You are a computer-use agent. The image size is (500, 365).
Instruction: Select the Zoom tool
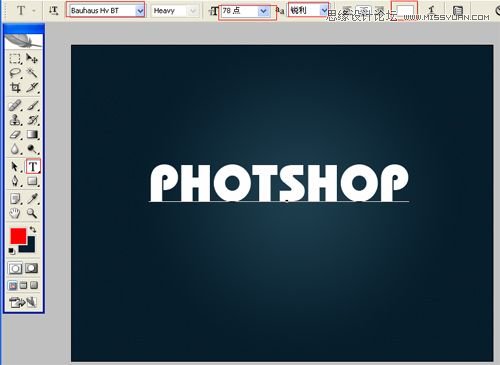(x=32, y=213)
